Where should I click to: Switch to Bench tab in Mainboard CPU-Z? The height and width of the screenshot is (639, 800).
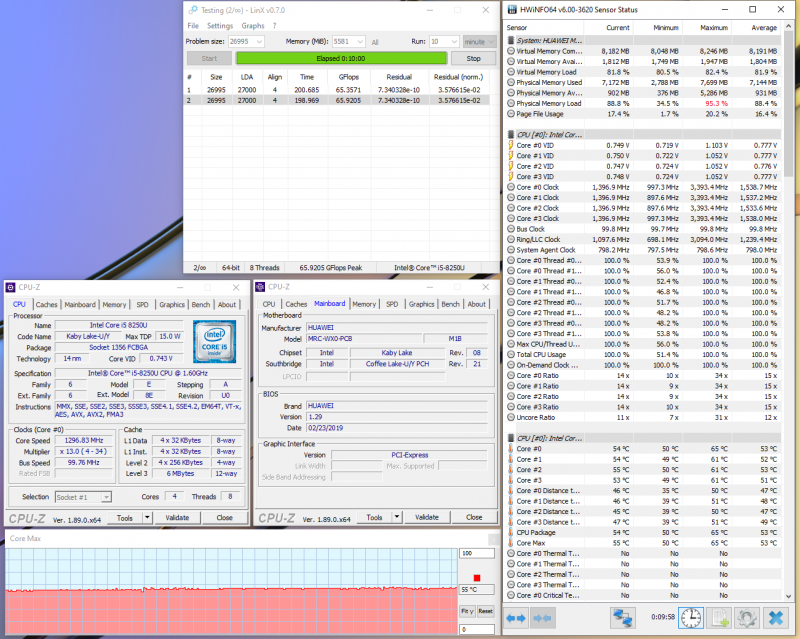(451, 304)
